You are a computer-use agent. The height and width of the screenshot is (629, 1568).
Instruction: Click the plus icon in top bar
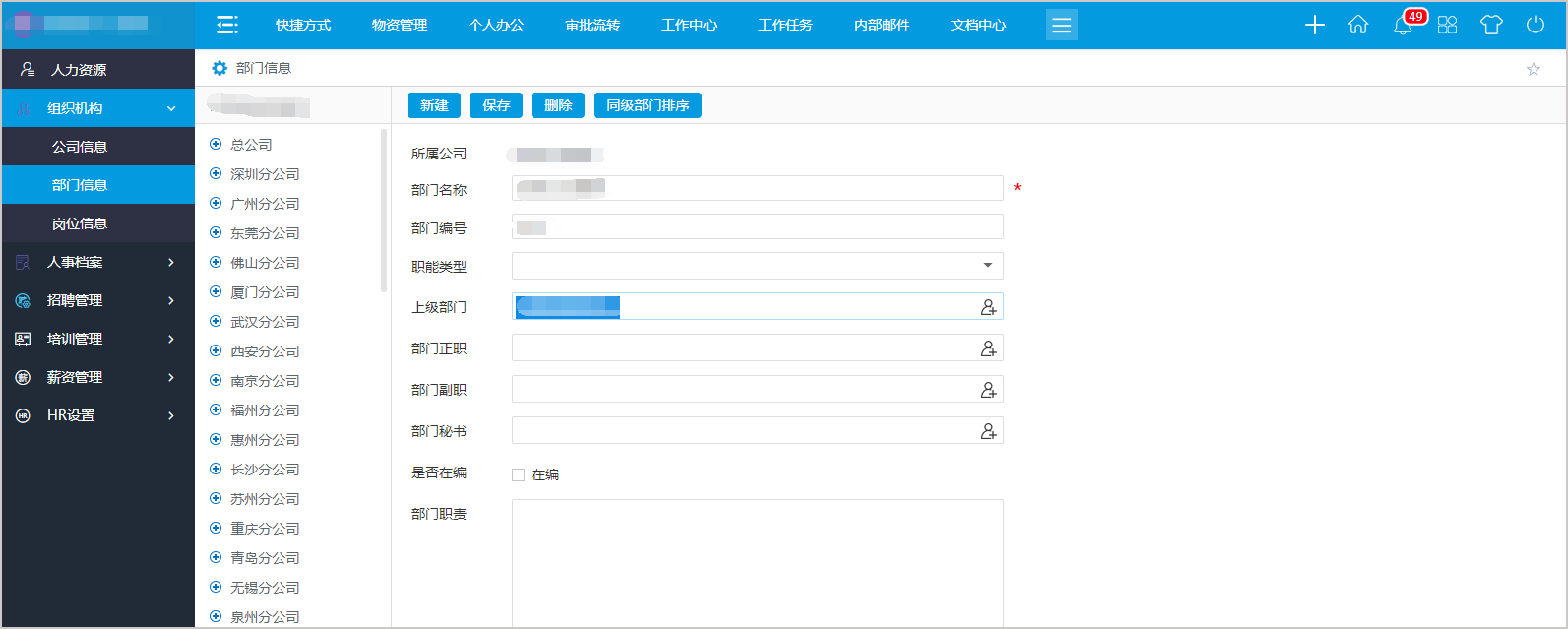[1315, 26]
